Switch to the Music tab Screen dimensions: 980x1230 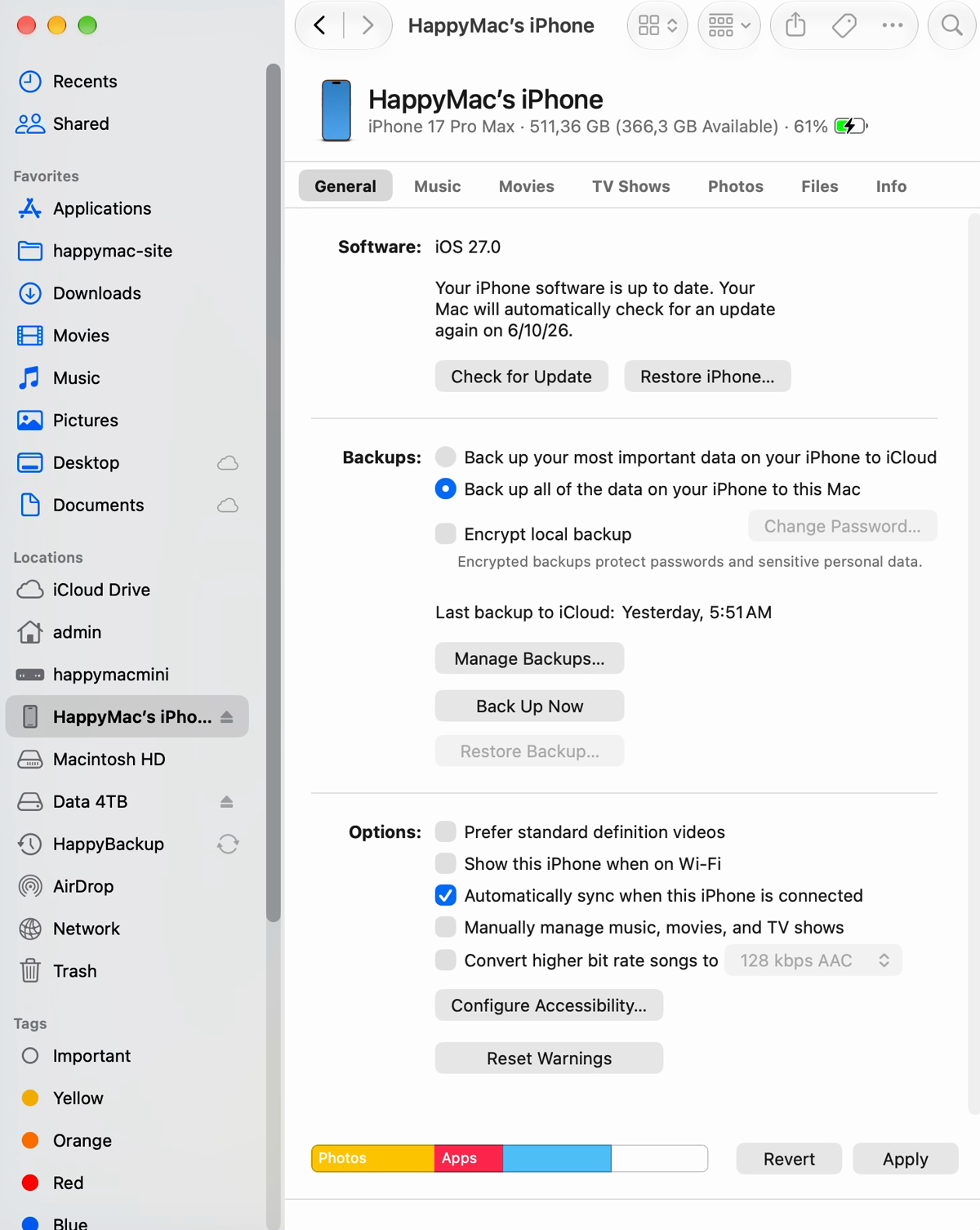(x=438, y=186)
